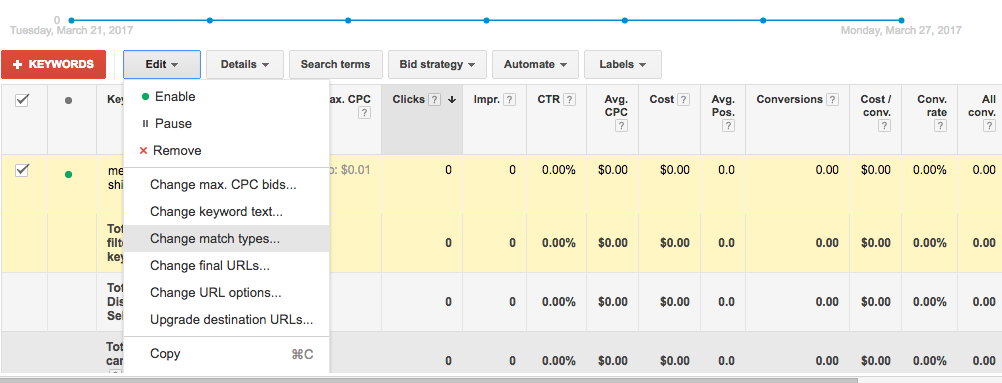The width and height of the screenshot is (1002, 383).
Task: Sort by the Conv. rate column header
Action: (x=932, y=106)
